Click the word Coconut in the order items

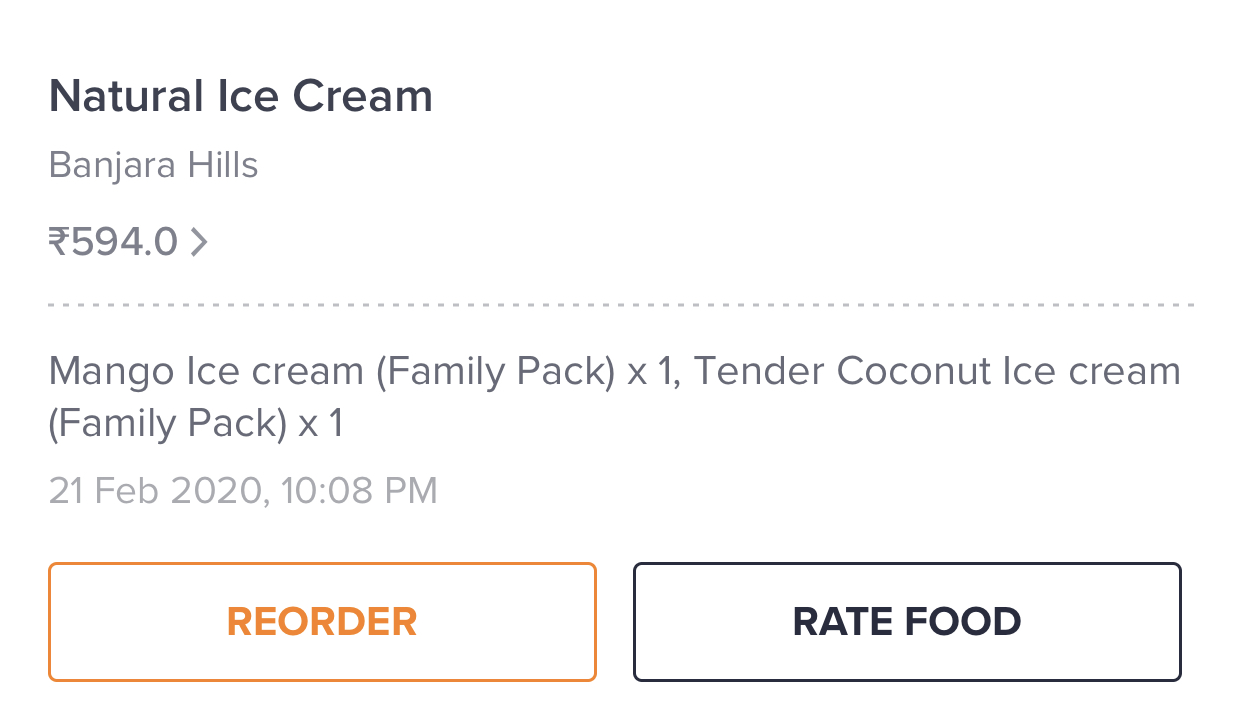click(x=914, y=372)
